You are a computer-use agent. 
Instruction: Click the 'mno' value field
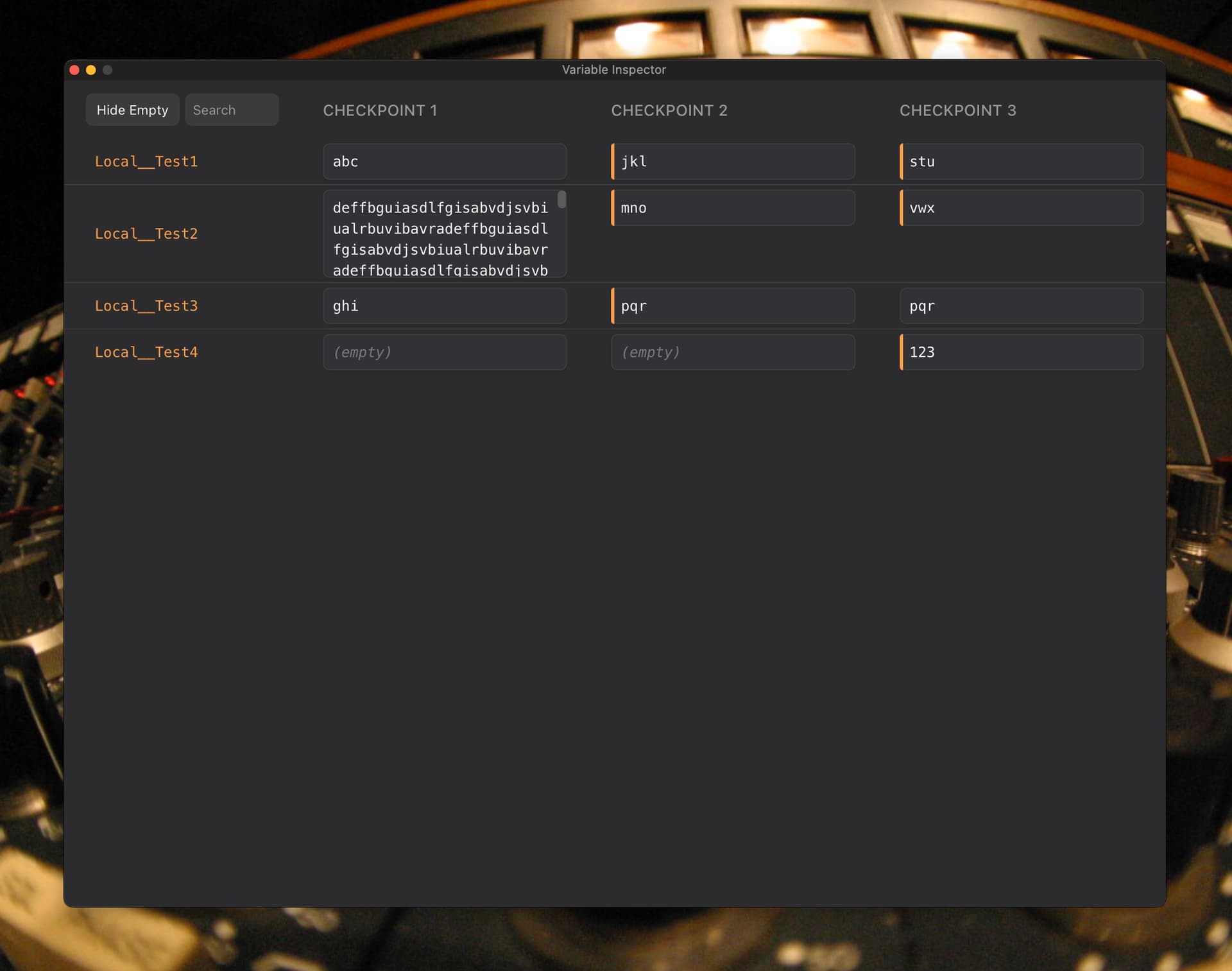coord(733,208)
